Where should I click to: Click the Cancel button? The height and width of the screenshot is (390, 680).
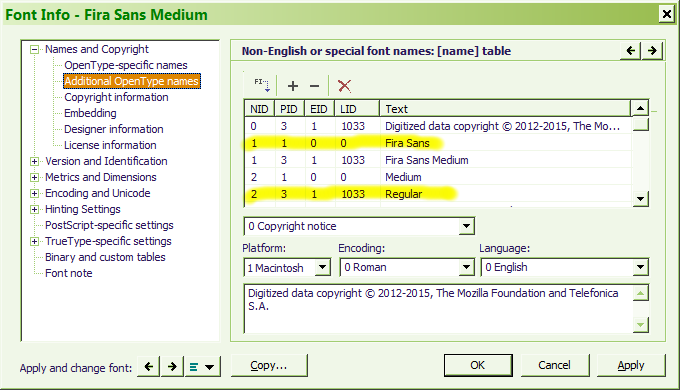(x=554, y=365)
